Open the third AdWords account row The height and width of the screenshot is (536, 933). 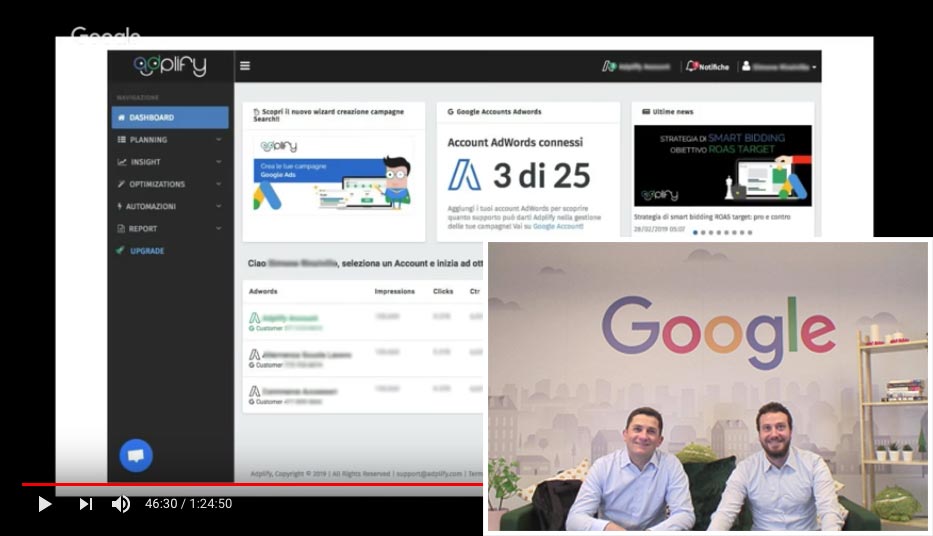coord(364,395)
